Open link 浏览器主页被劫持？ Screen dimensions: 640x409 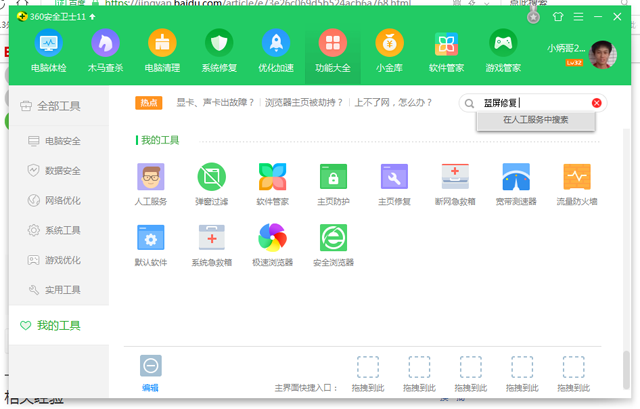[304, 102]
